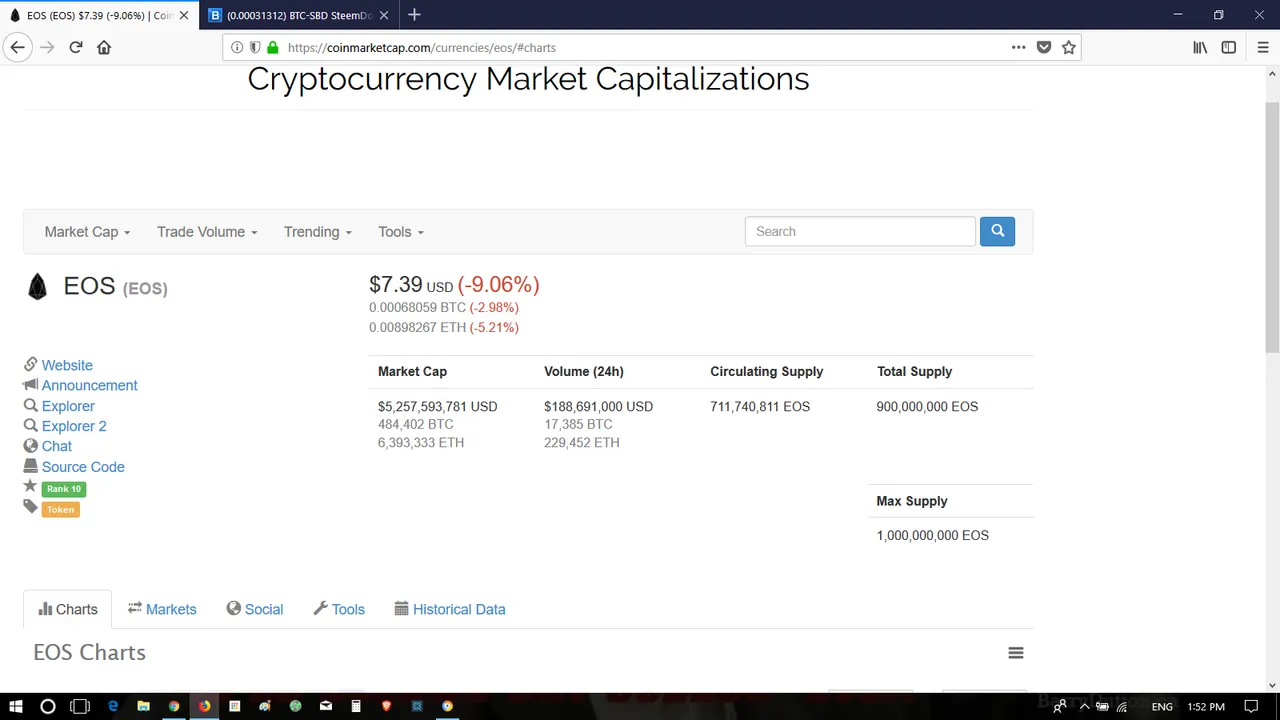Save page to Pocket icon
This screenshot has width=1280, height=720.
pyautogui.click(x=1044, y=47)
